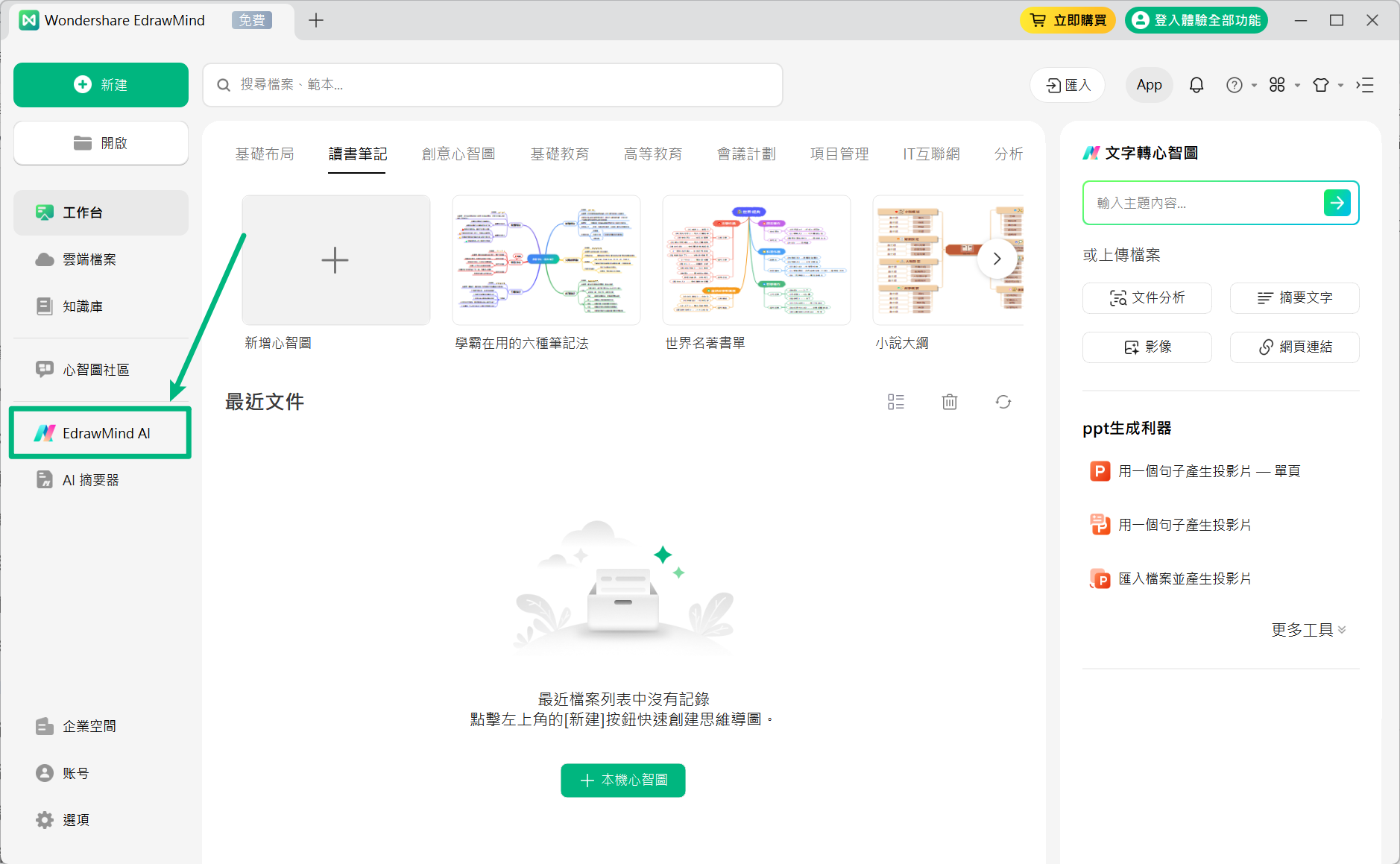Refresh the recent files list
The width and height of the screenshot is (1400, 864).
pyautogui.click(x=1003, y=402)
